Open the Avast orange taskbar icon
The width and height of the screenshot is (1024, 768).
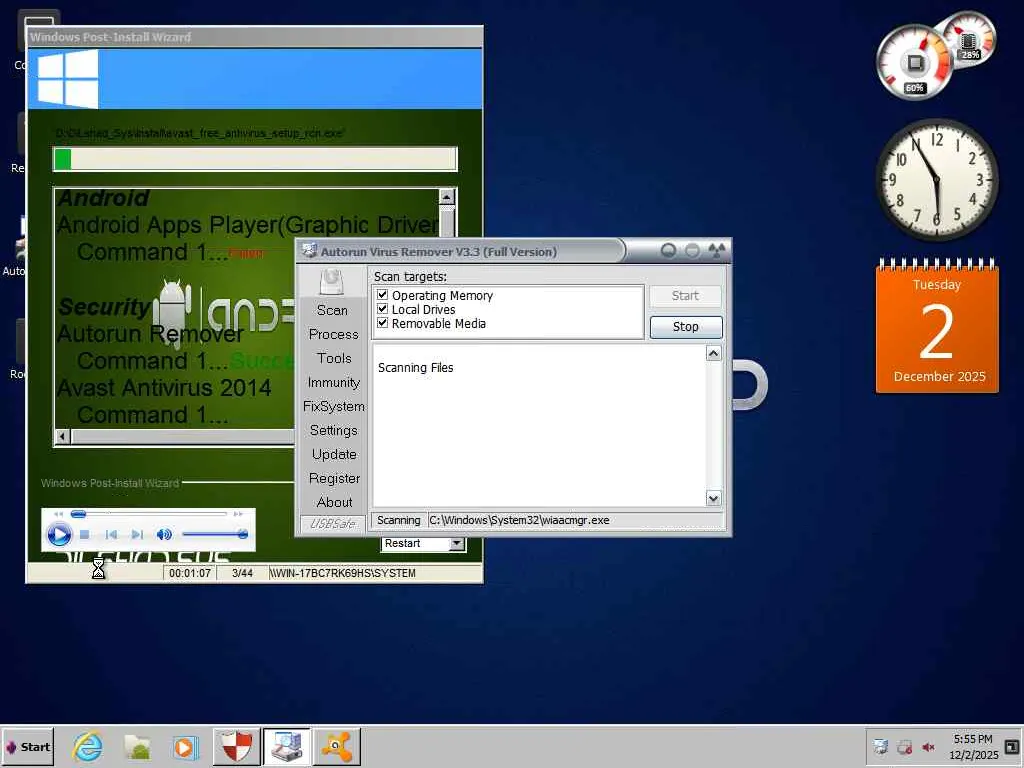tap(337, 746)
